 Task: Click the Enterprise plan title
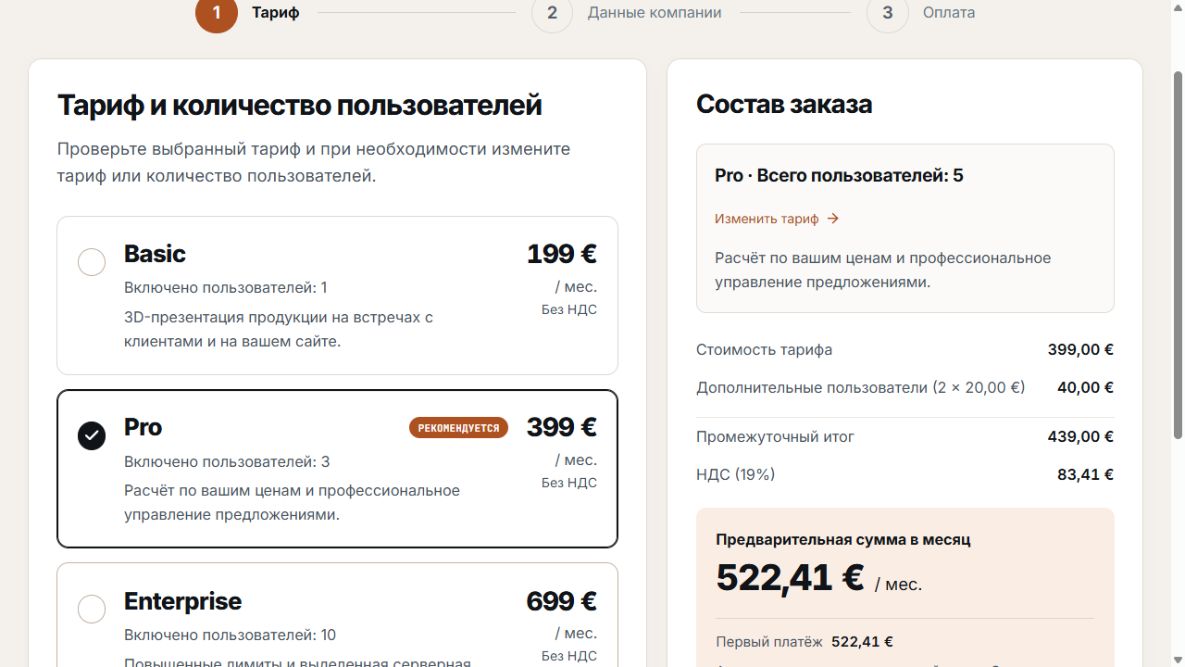click(183, 601)
